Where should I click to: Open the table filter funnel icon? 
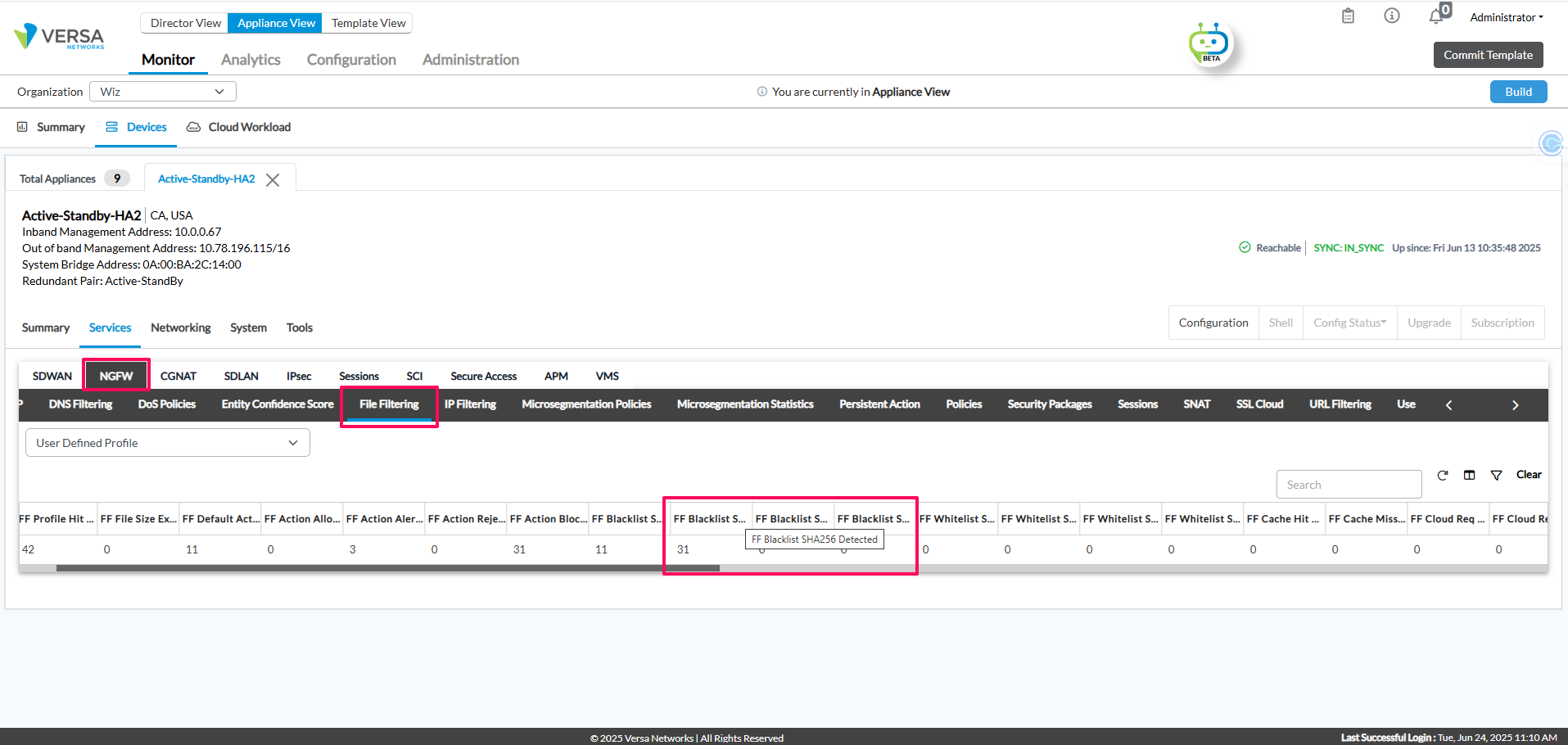click(1496, 475)
